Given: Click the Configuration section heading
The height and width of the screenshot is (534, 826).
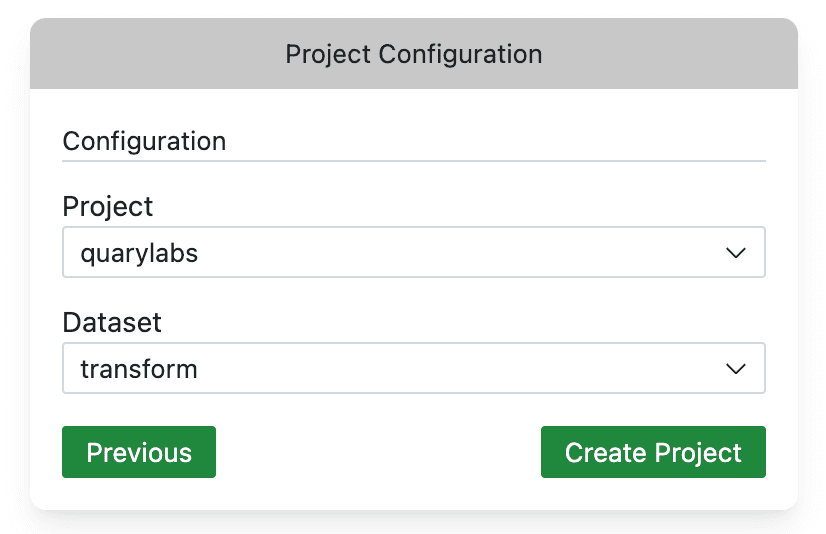Looking at the screenshot, I should [x=144, y=141].
